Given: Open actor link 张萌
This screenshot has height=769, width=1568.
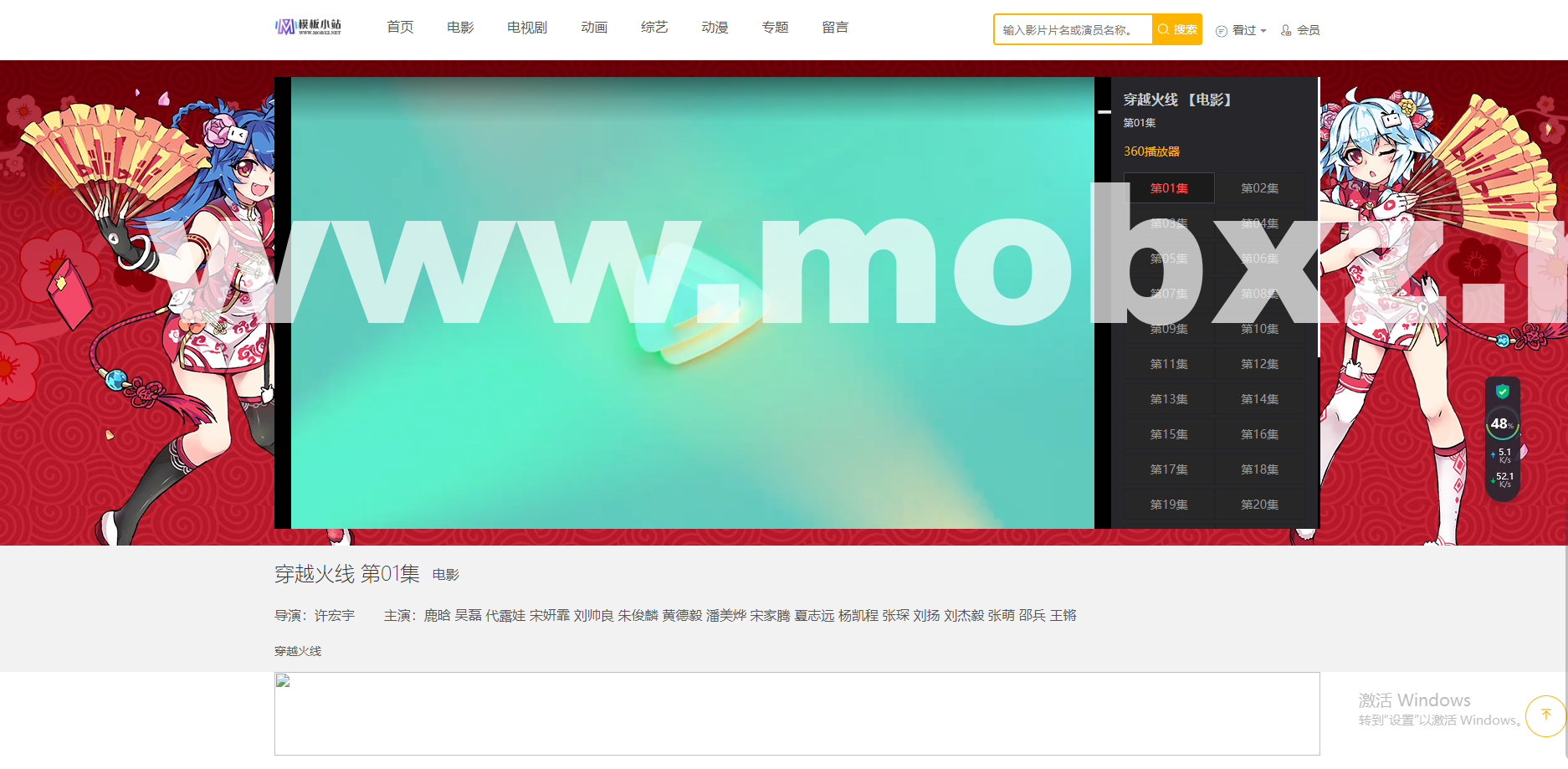Looking at the screenshot, I should (x=1002, y=616).
